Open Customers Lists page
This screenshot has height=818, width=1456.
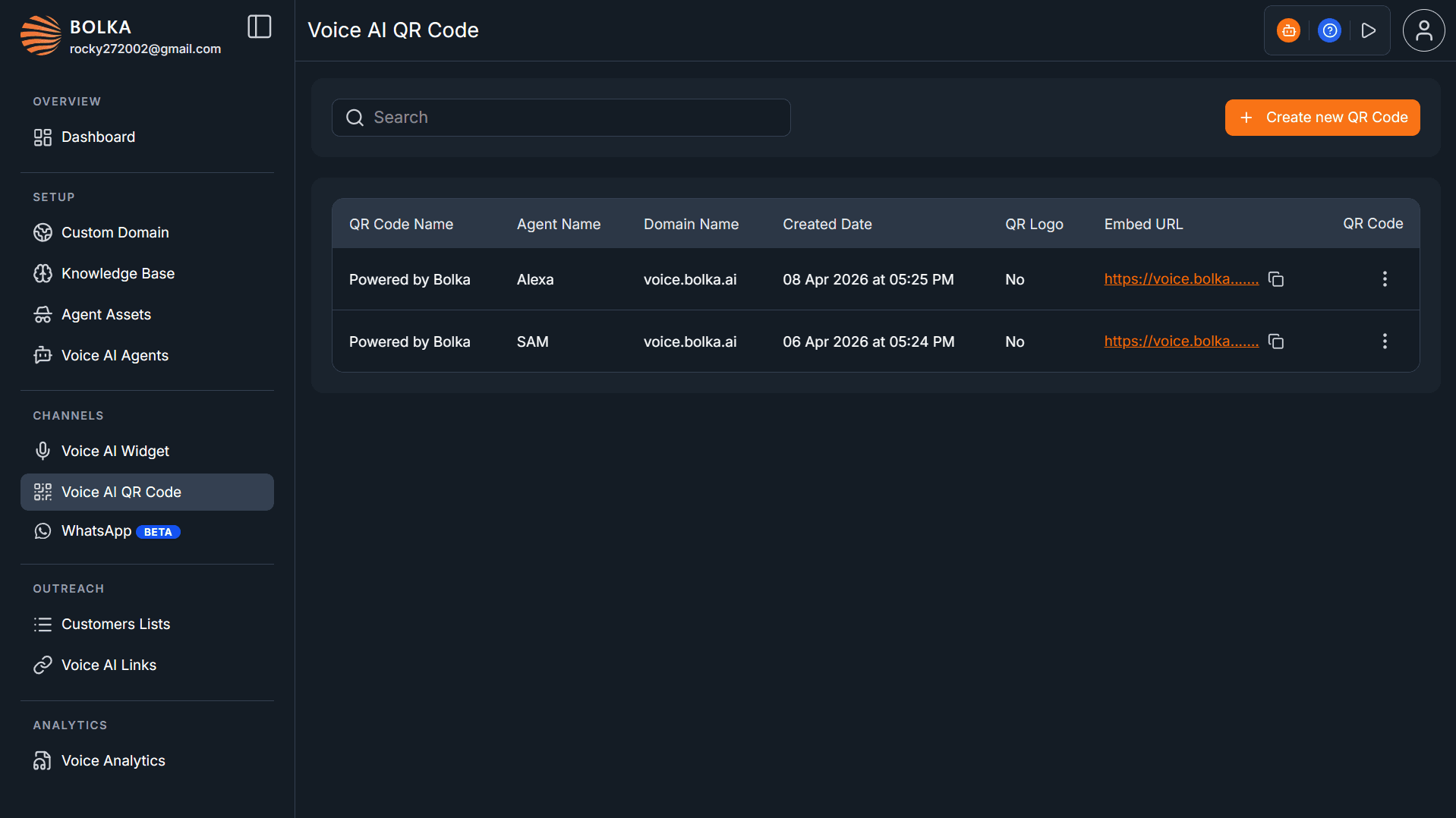(x=147, y=625)
